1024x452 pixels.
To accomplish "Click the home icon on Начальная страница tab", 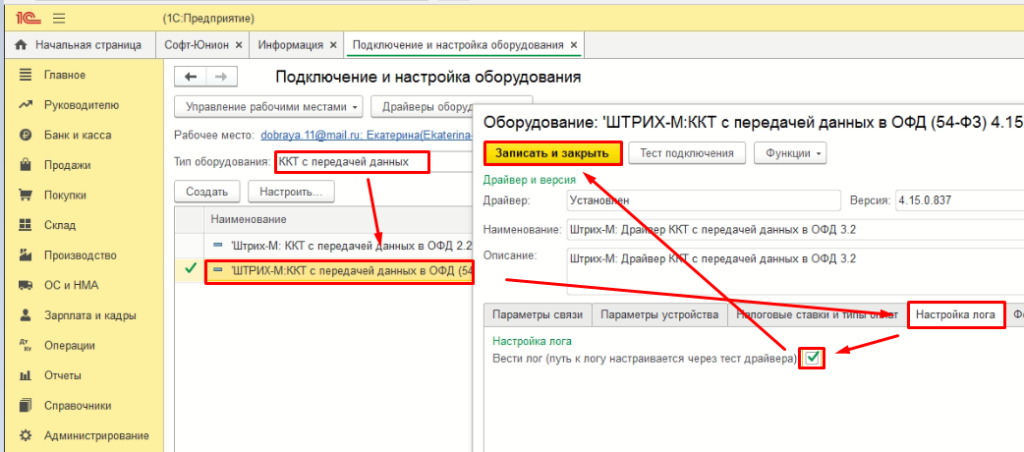I will pyautogui.click(x=22, y=45).
